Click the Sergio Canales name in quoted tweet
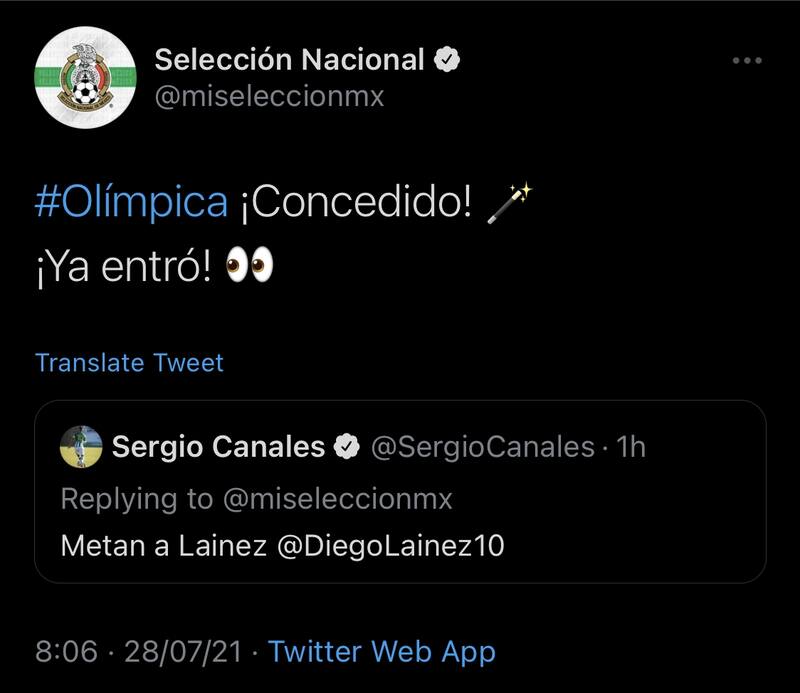This screenshot has width=800, height=693. (218, 447)
